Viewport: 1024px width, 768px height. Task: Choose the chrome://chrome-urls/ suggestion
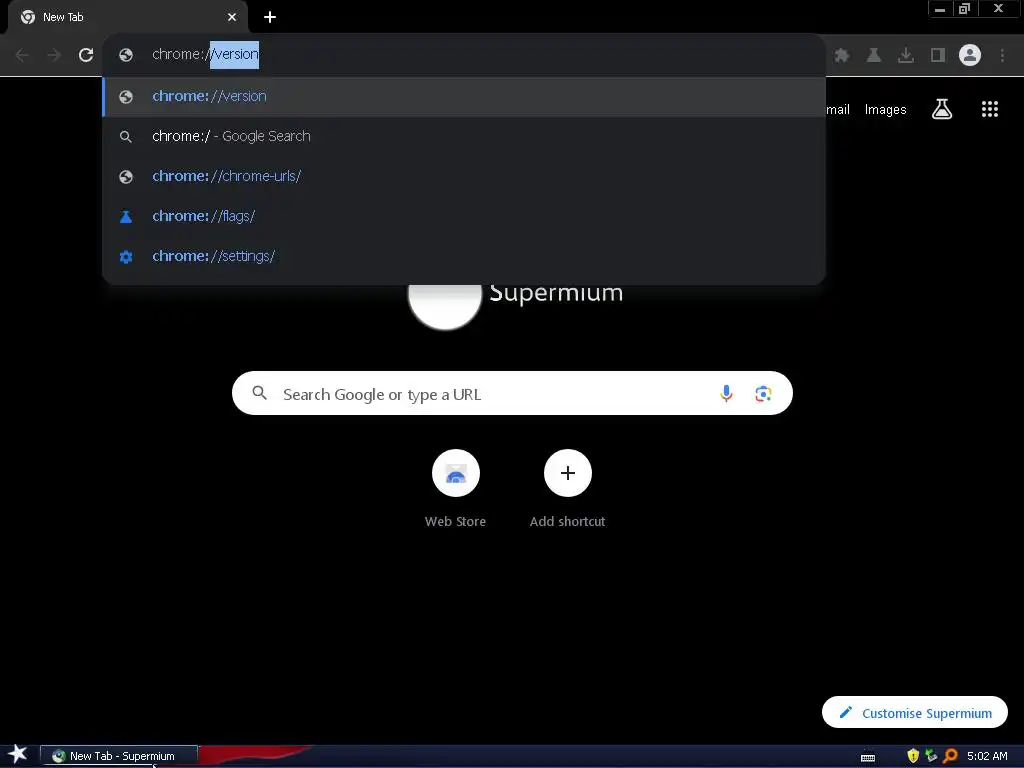pos(464,176)
